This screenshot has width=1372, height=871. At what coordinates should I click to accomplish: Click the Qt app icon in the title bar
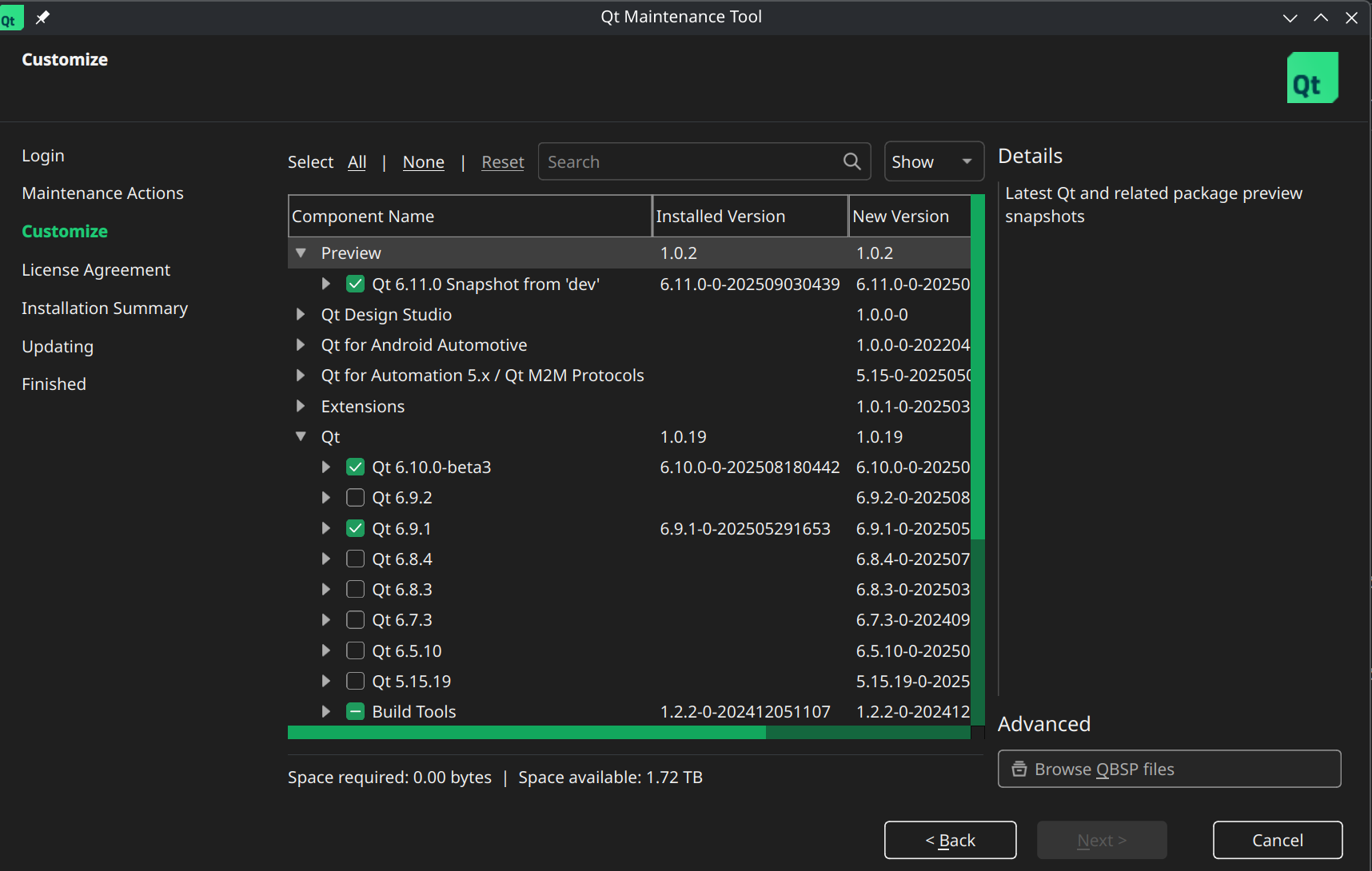[11, 18]
